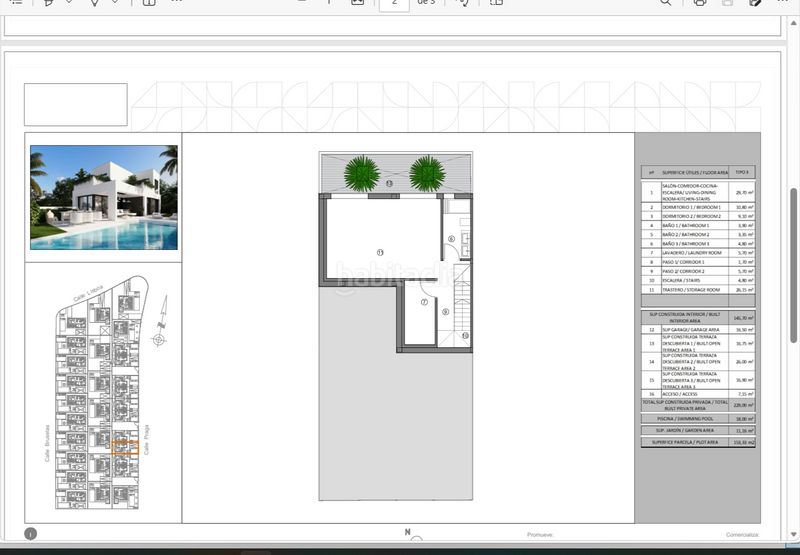Click the right palm tree on terrace

427,174
